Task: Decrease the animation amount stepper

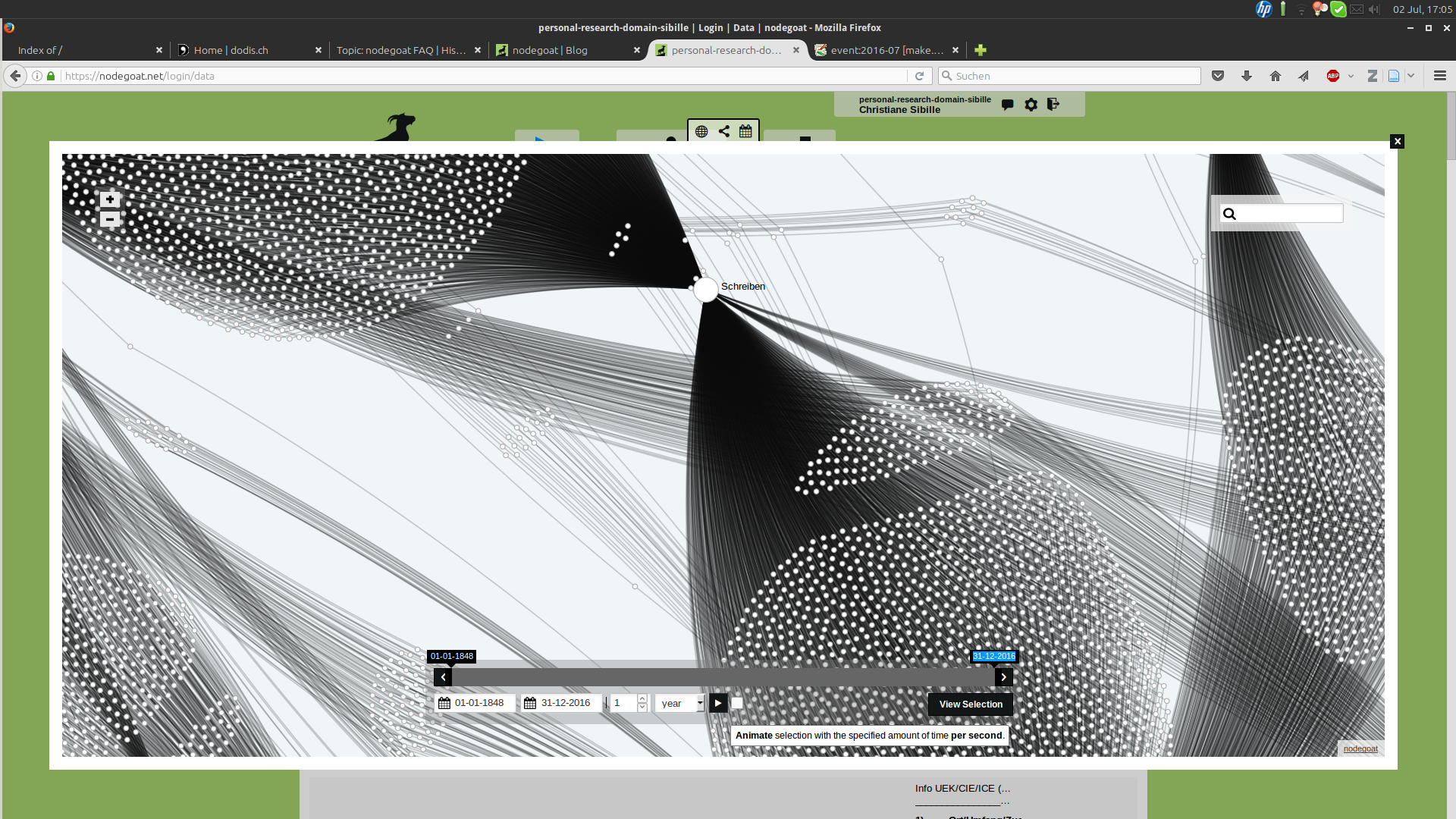Action: [642, 708]
